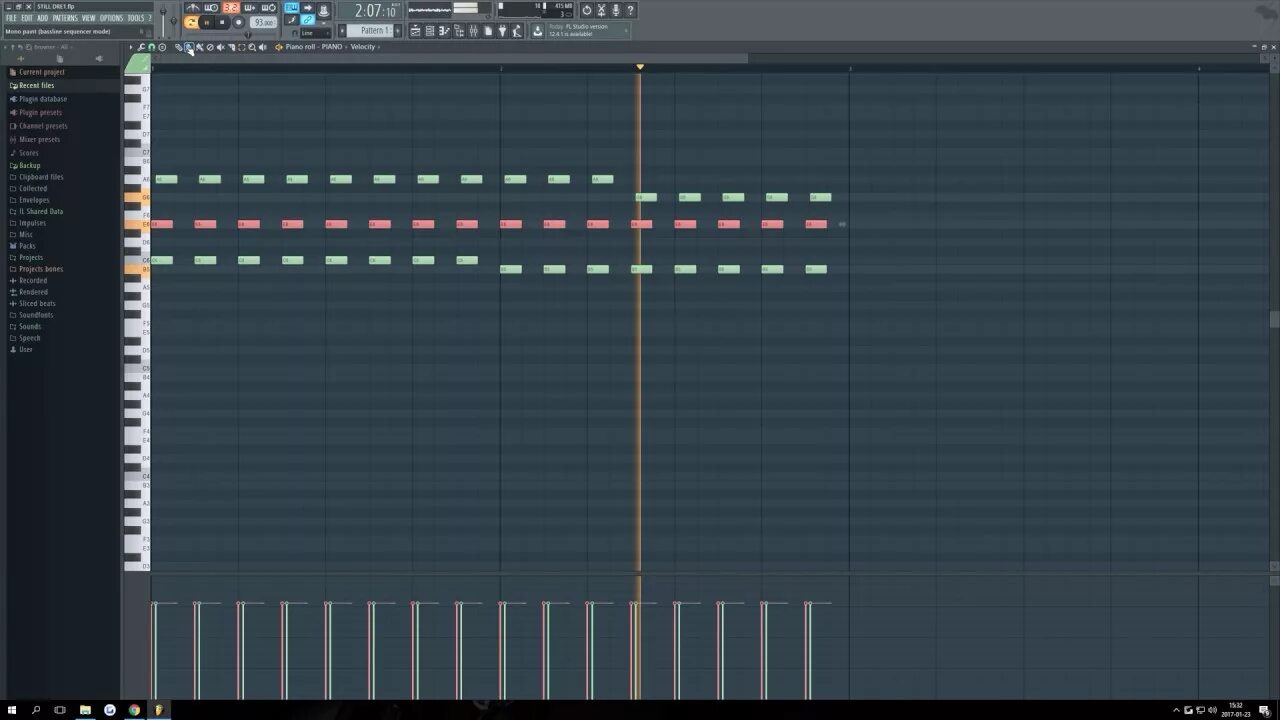1280x720 pixels.
Task: Open the FILE menu
Action: point(11,18)
